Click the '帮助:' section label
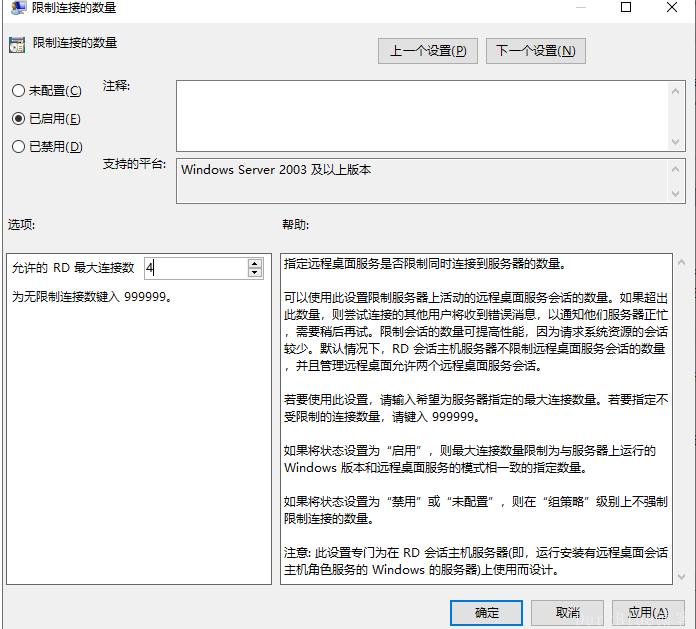The image size is (696, 629). coord(296,225)
